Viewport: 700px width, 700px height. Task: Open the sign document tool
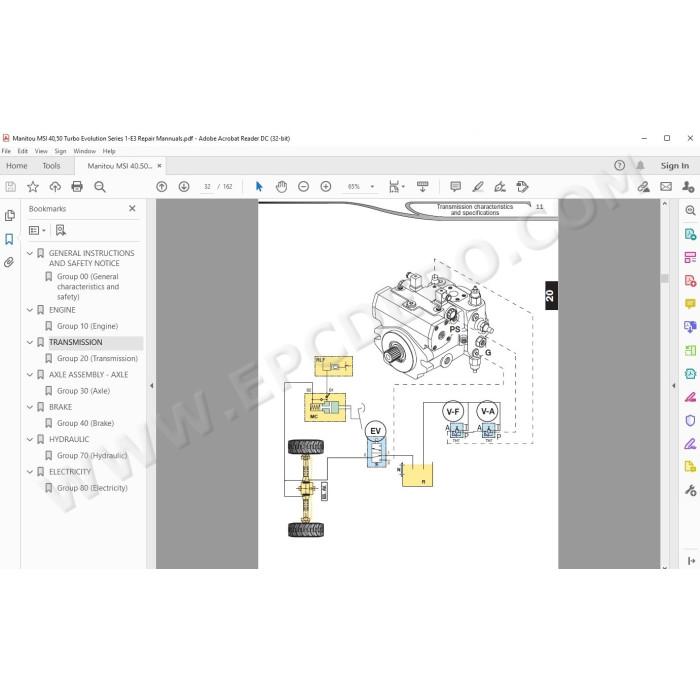click(500, 187)
